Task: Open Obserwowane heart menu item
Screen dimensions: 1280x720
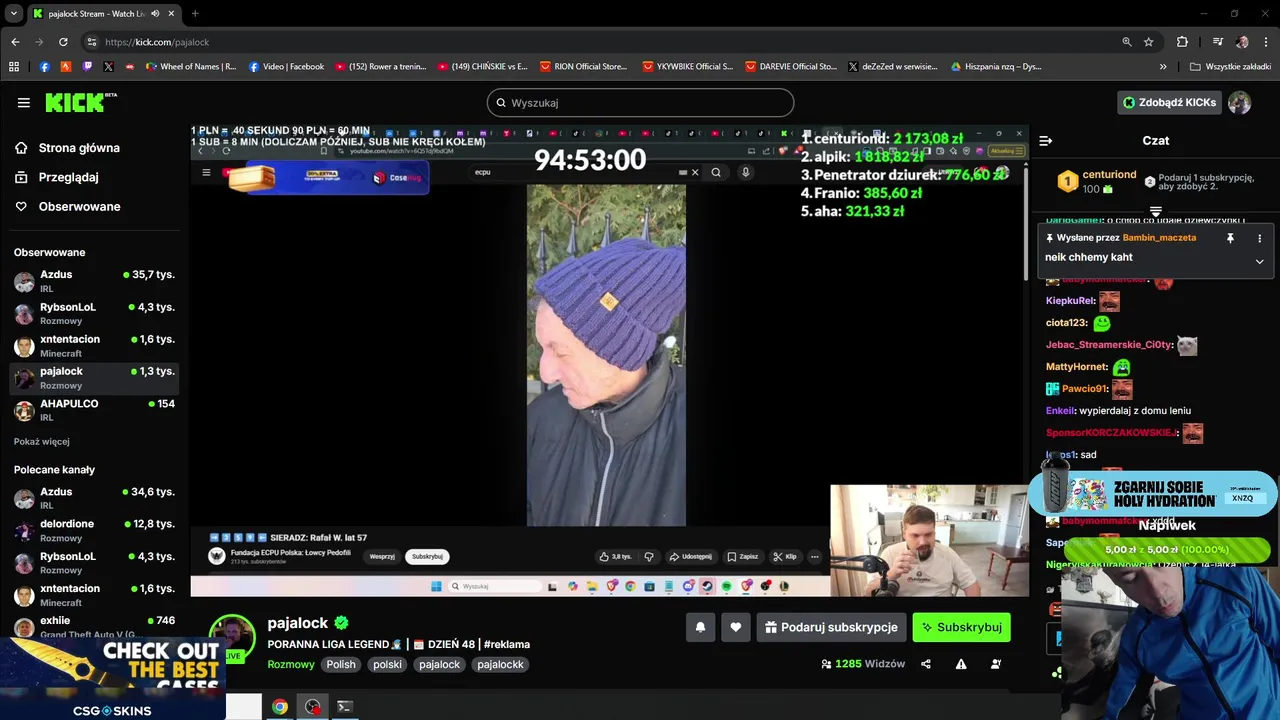Action: pyautogui.click(x=79, y=206)
